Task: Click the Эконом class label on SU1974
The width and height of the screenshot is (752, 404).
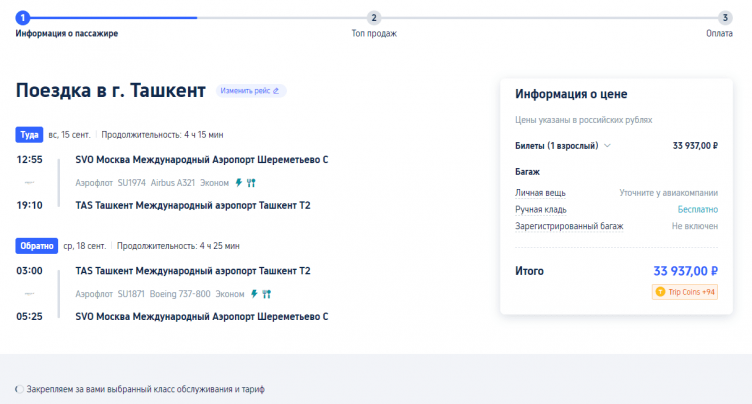Action: click(214, 183)
